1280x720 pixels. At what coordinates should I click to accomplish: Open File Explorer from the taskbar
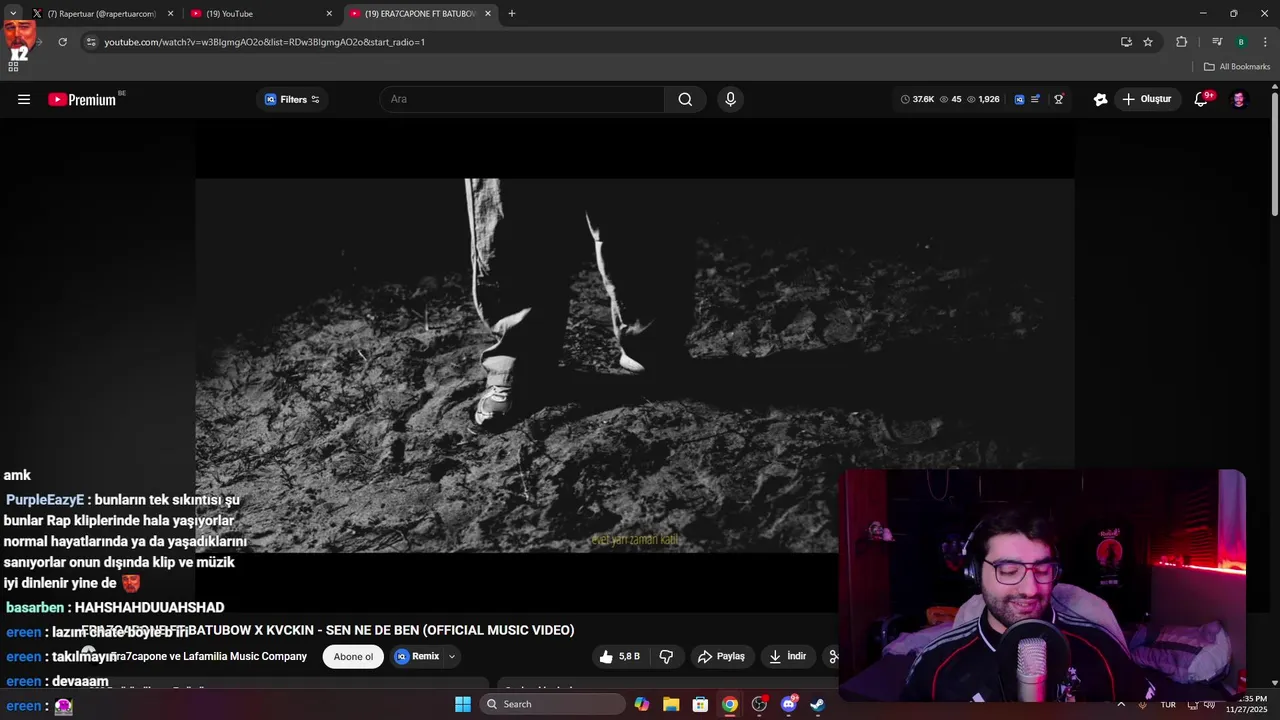tap(671, 704)
